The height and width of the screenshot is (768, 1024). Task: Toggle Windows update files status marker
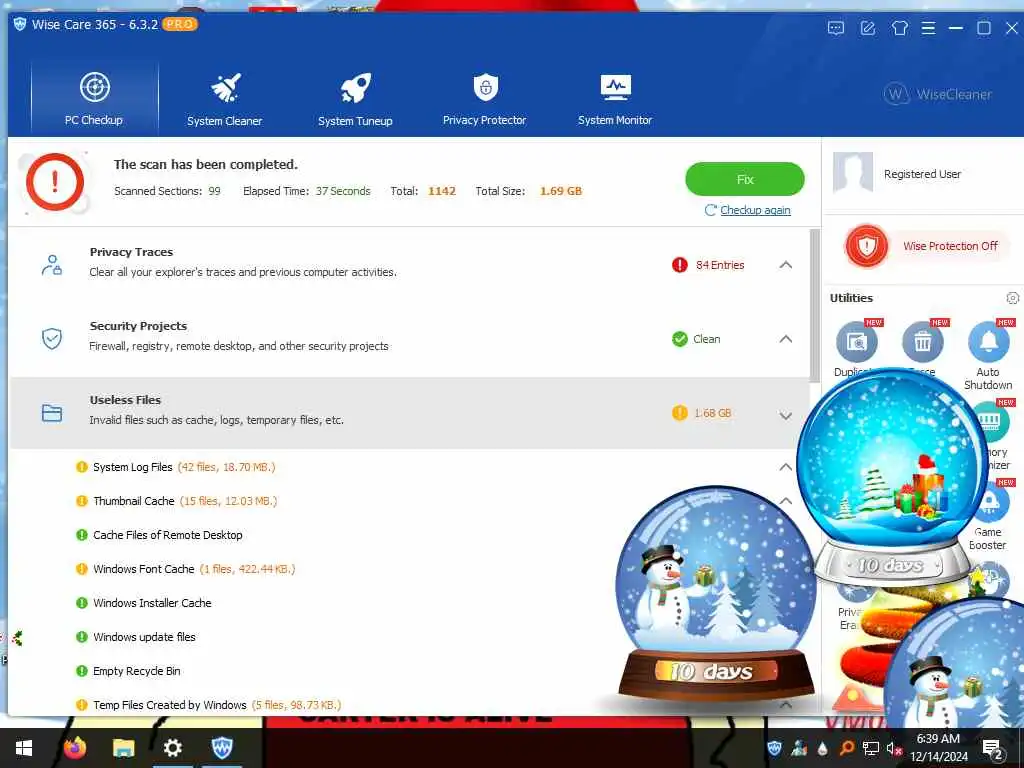pyautogui.click(x=82, y=637)
